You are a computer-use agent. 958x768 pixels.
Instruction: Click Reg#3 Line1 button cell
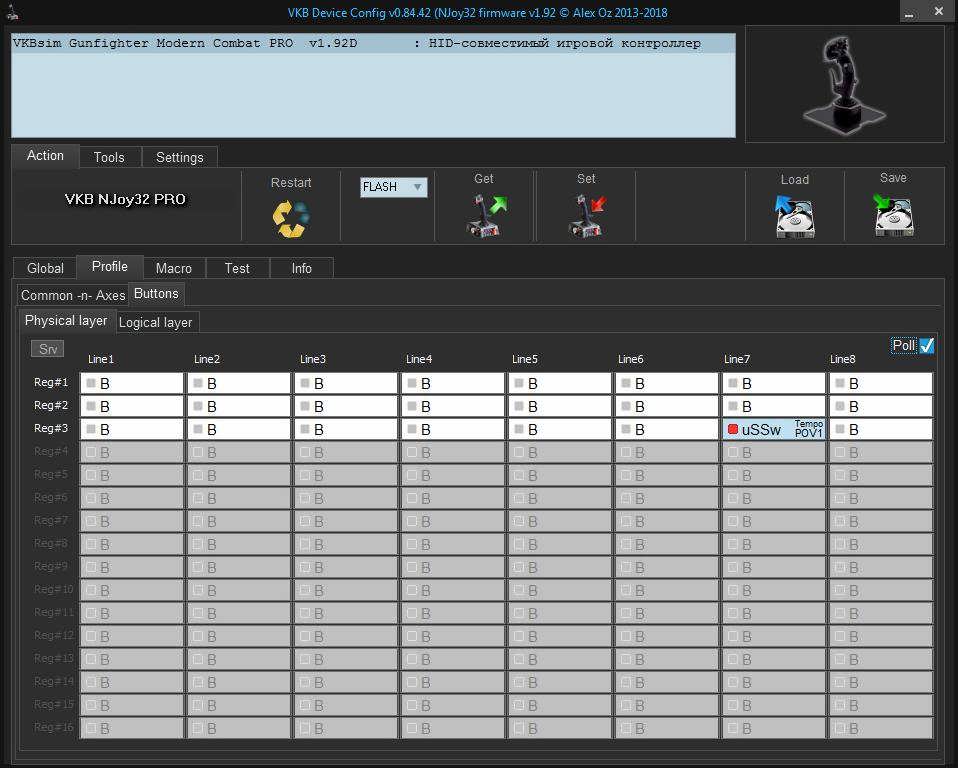coord(132,430)
